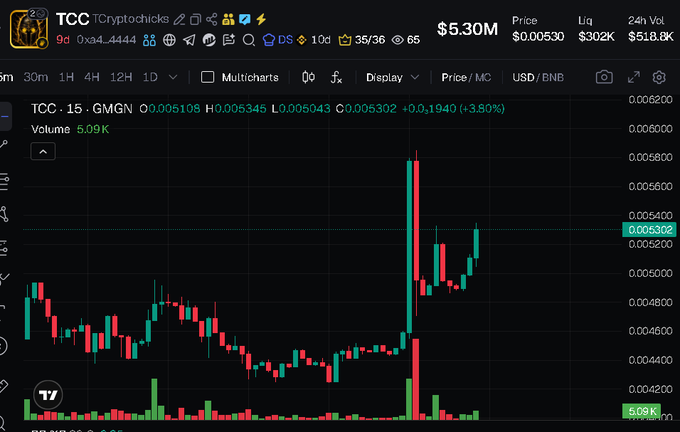Click the TradingView logo on chart
The height and width of the screenshot is (432, 680).
pos(48,395)
